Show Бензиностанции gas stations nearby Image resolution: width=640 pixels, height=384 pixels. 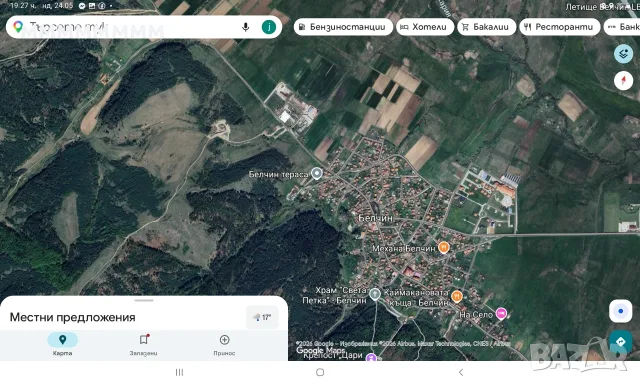(343, 27)
